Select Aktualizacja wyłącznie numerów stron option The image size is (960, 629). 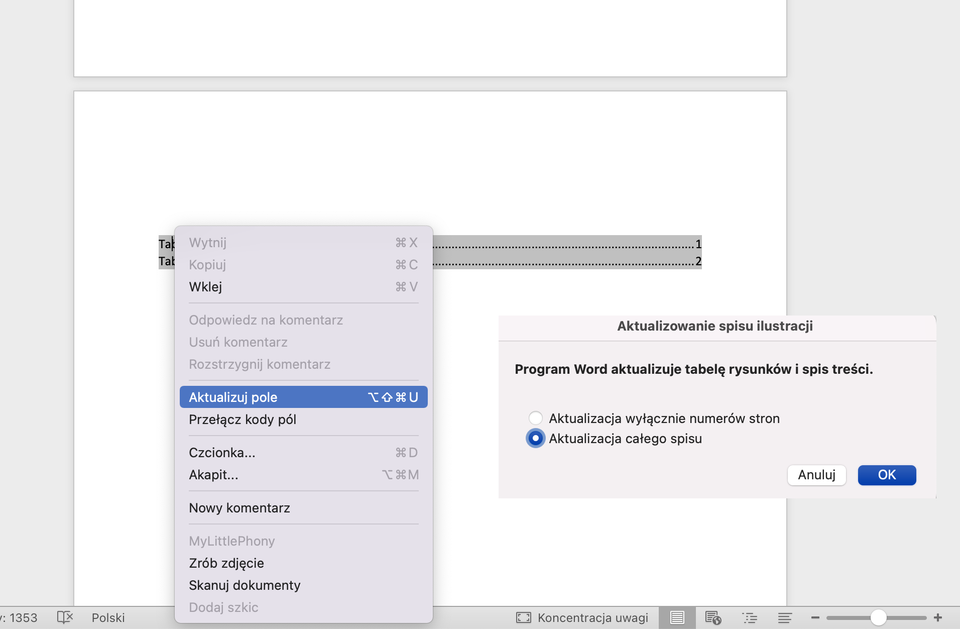click(x=536, y=418)
